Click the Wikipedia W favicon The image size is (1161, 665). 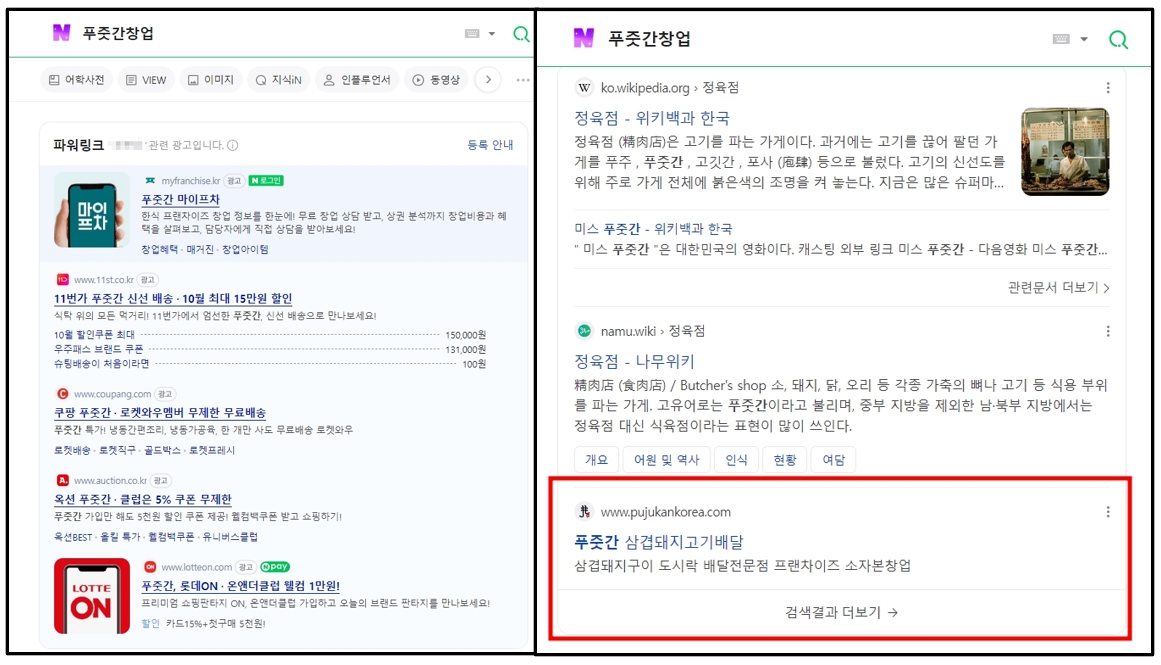584,87
